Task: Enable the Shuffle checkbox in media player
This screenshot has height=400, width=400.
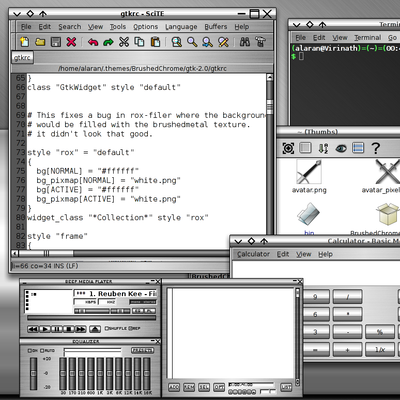Action: [107, 328]
